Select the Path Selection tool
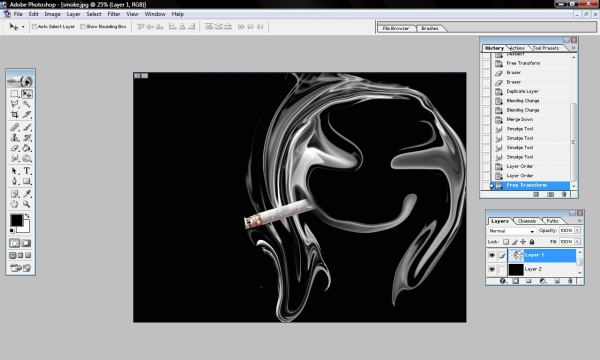 15,171
